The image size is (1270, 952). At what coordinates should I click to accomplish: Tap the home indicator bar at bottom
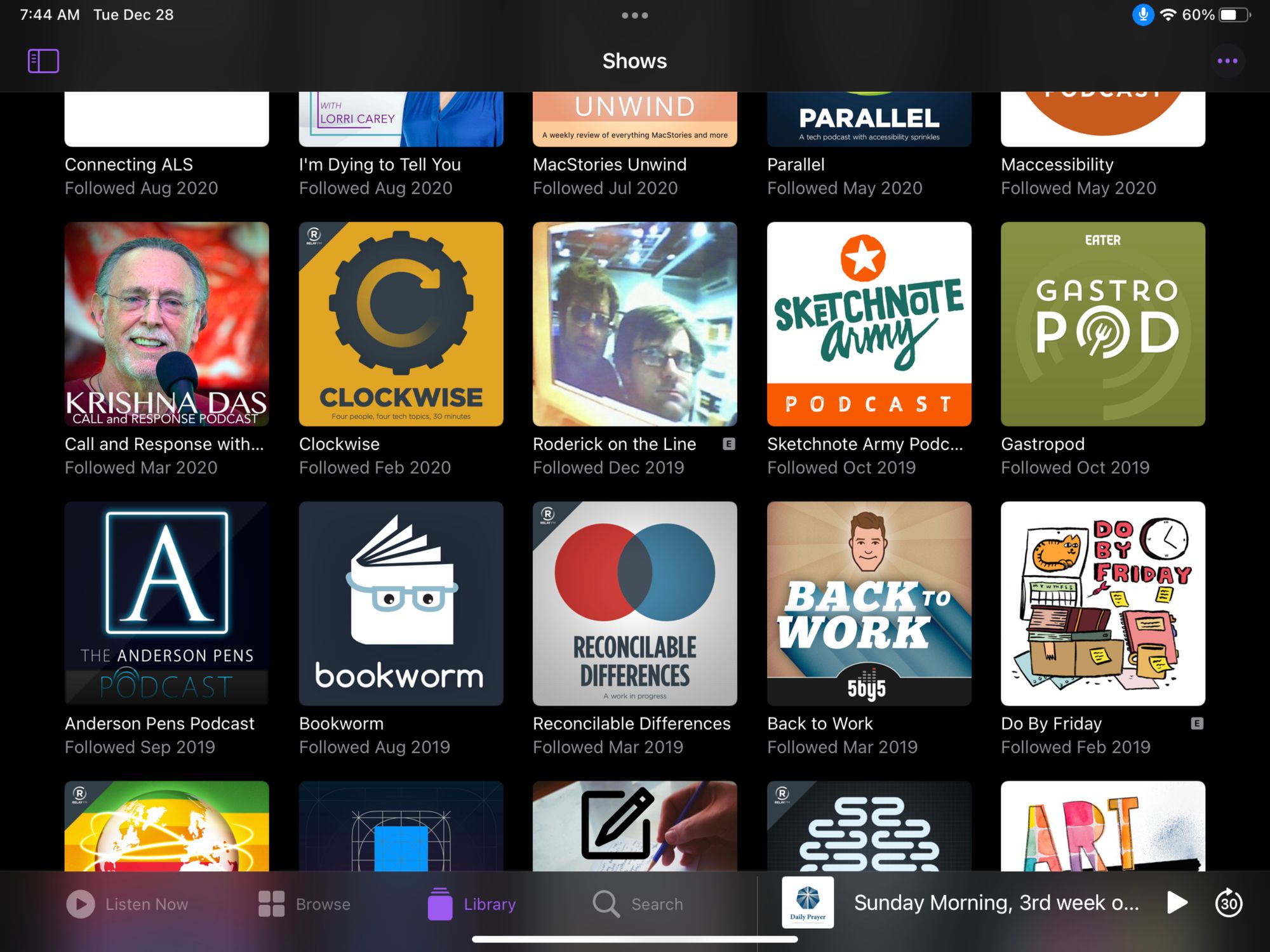(634, 939)
